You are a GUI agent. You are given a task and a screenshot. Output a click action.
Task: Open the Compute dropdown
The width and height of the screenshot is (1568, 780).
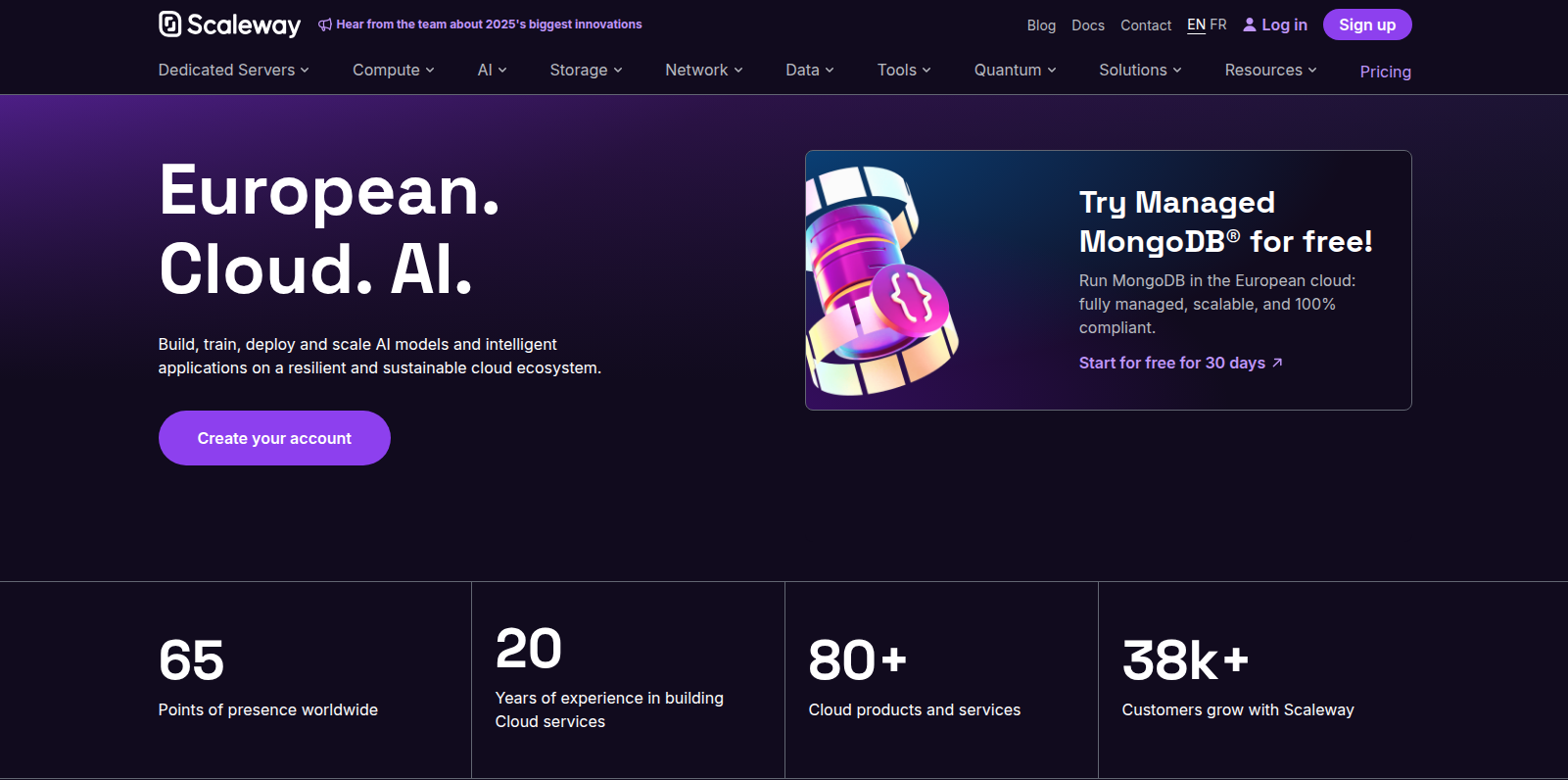[x=393, y=71]
